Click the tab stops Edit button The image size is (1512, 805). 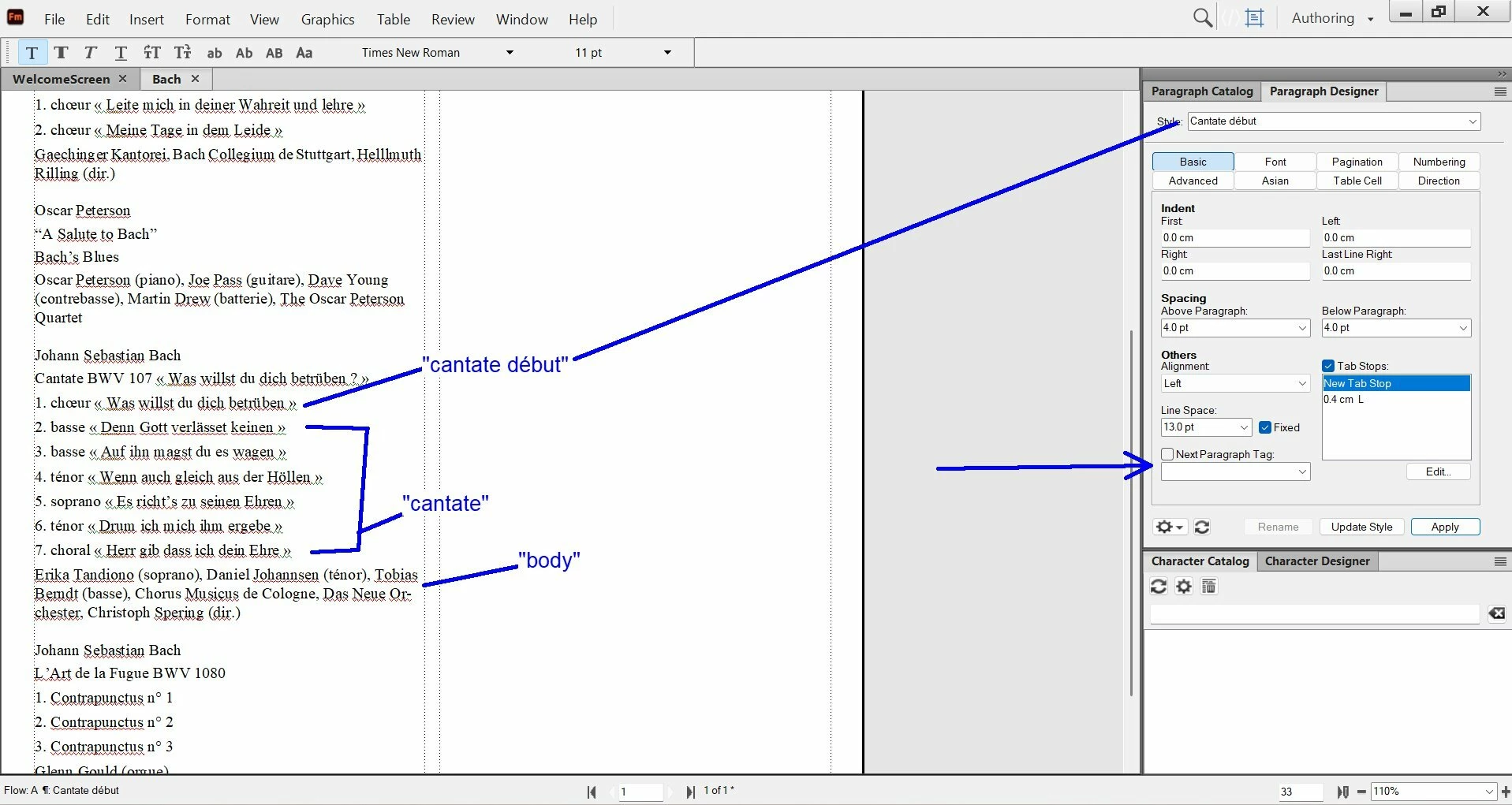tap(1438, 471)
